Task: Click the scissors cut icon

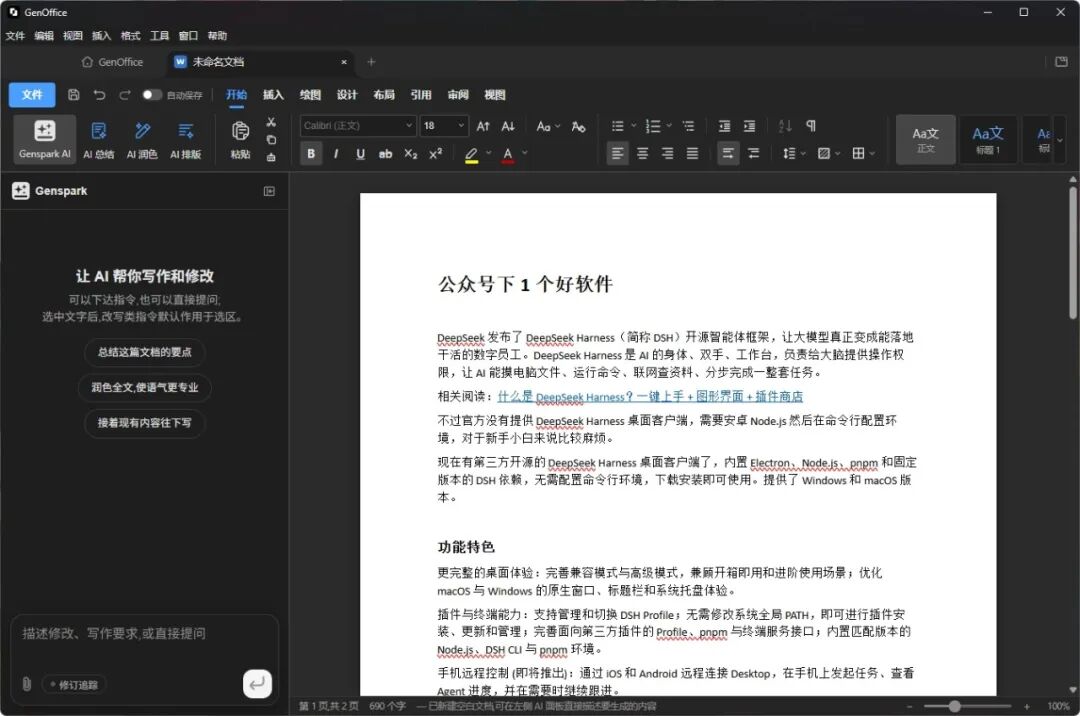Action: coord(271,123)
